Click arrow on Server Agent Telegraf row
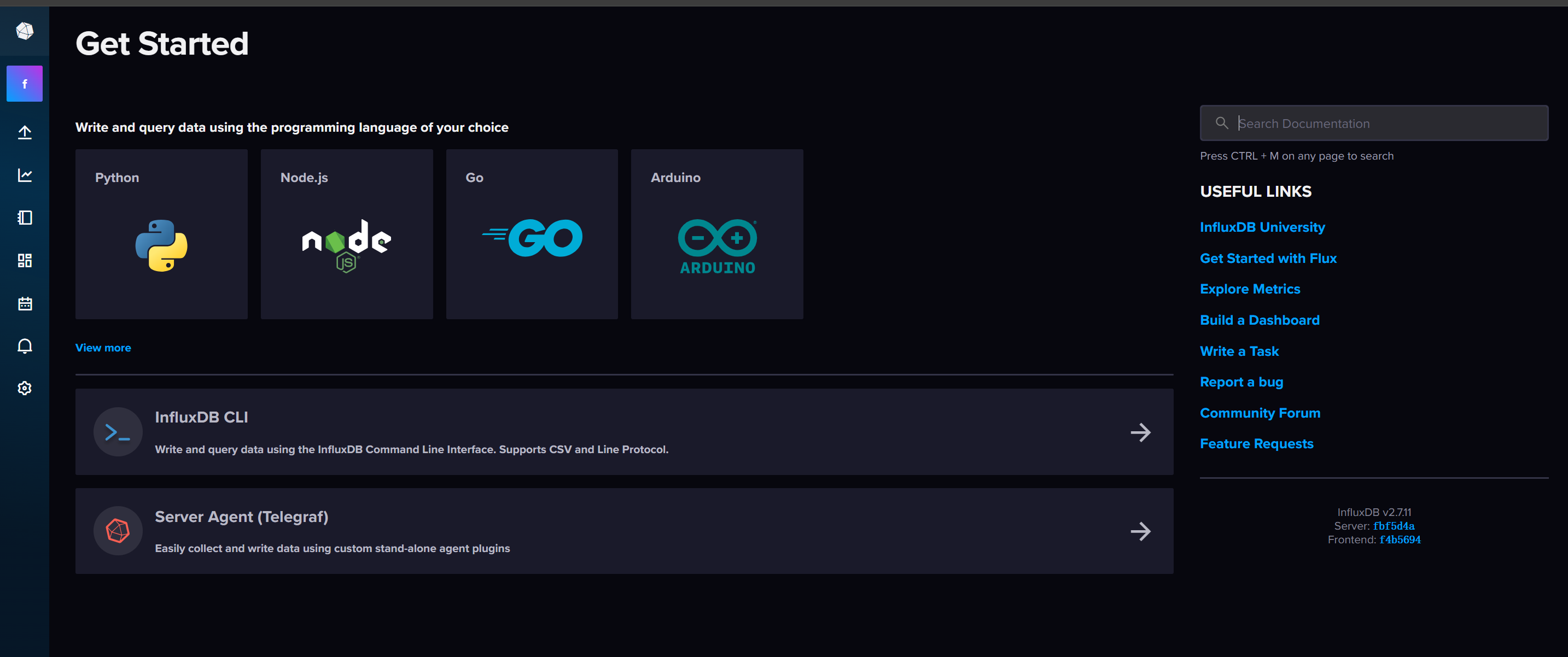Image resolution: width=1568 pixels, height=657 pixels. click(1140, 532)
